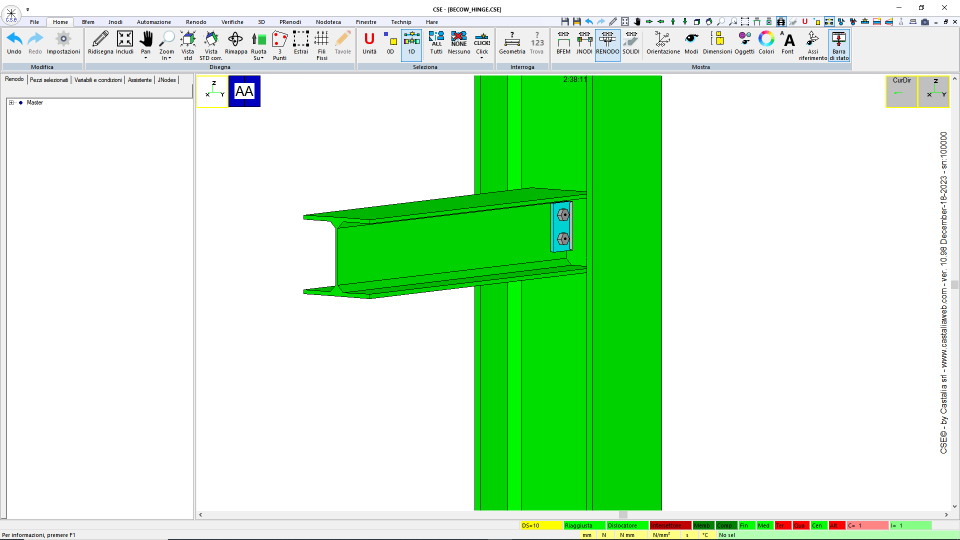This screenshot has width=960, height=540.
Task: Click the yellow DS=10 status cell
Action: point(541,525)
